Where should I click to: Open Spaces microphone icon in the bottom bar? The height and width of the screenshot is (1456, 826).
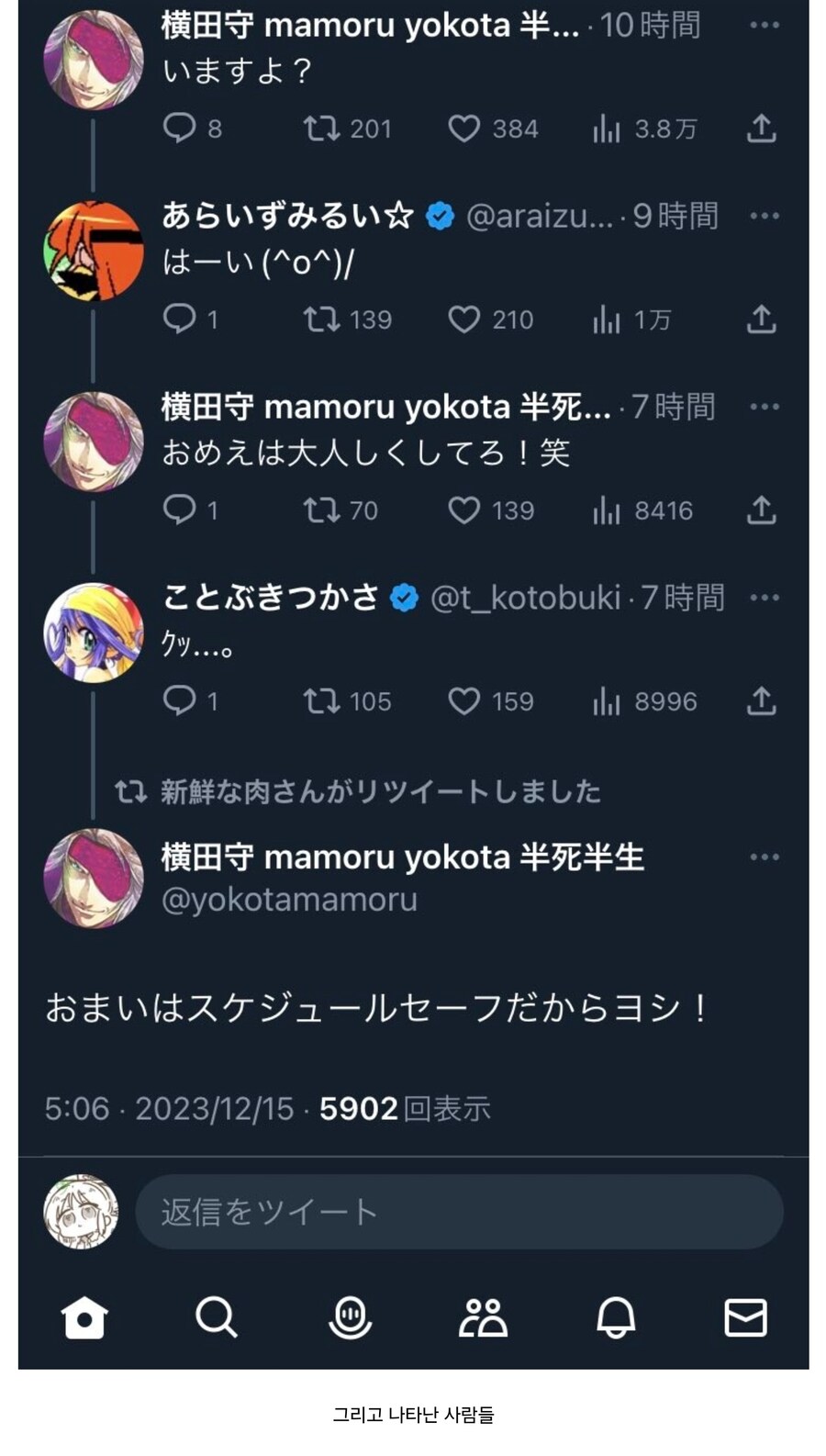pyautogui.click(x=350, y=1318)
